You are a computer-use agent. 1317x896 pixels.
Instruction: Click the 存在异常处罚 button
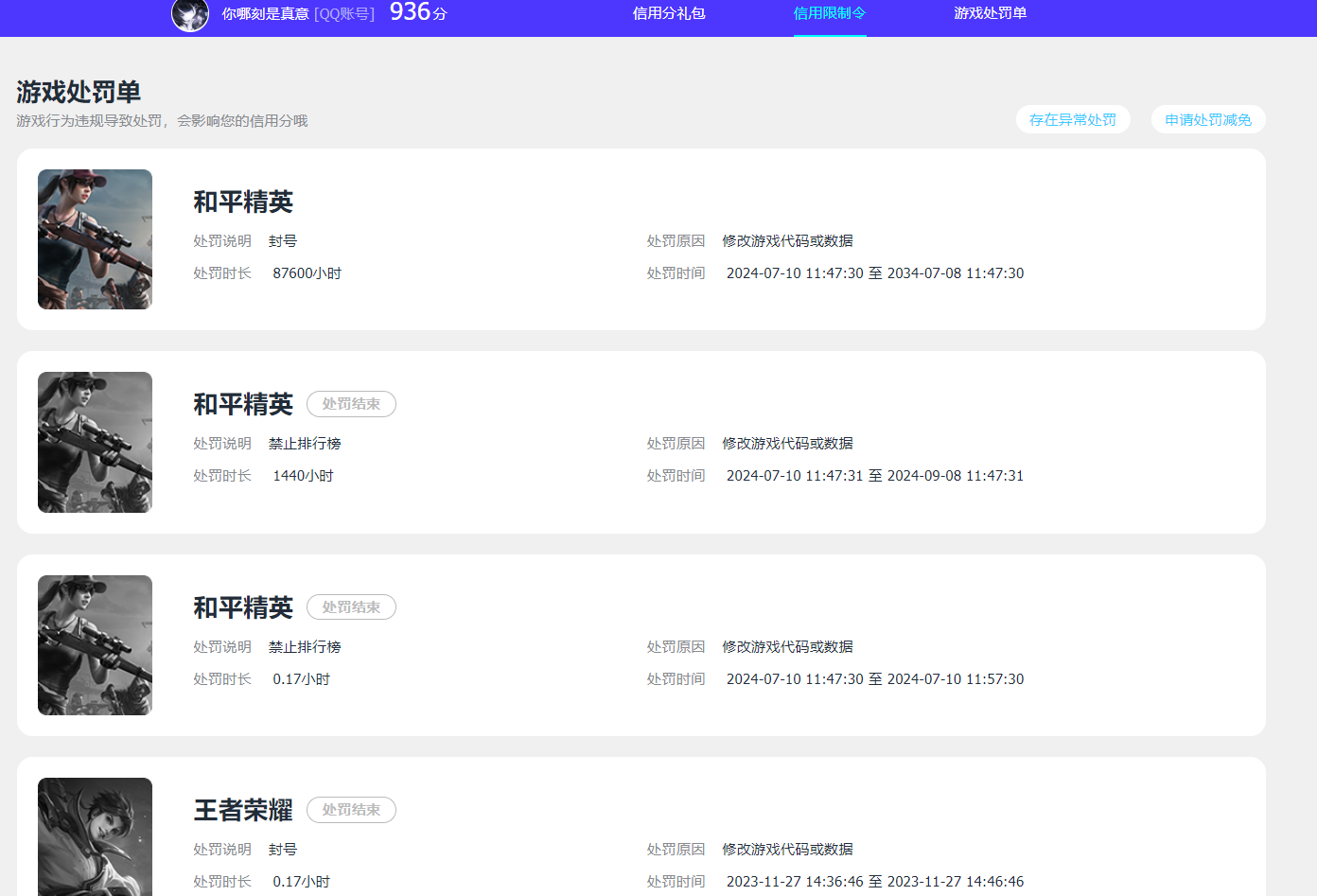point(1073,119)
